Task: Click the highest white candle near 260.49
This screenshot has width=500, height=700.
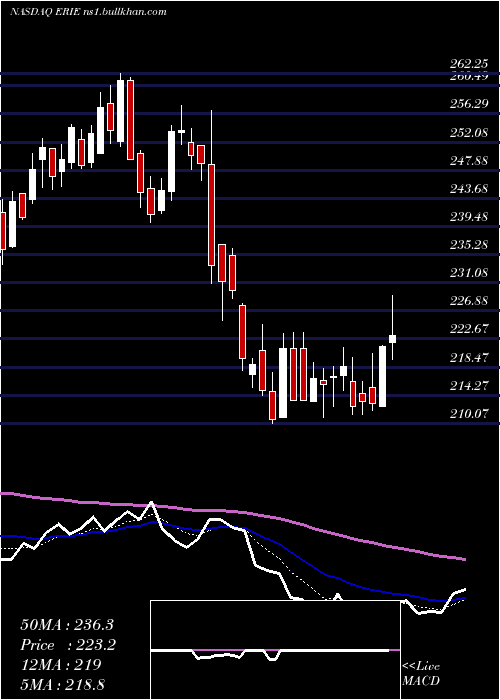Action: 121,111
